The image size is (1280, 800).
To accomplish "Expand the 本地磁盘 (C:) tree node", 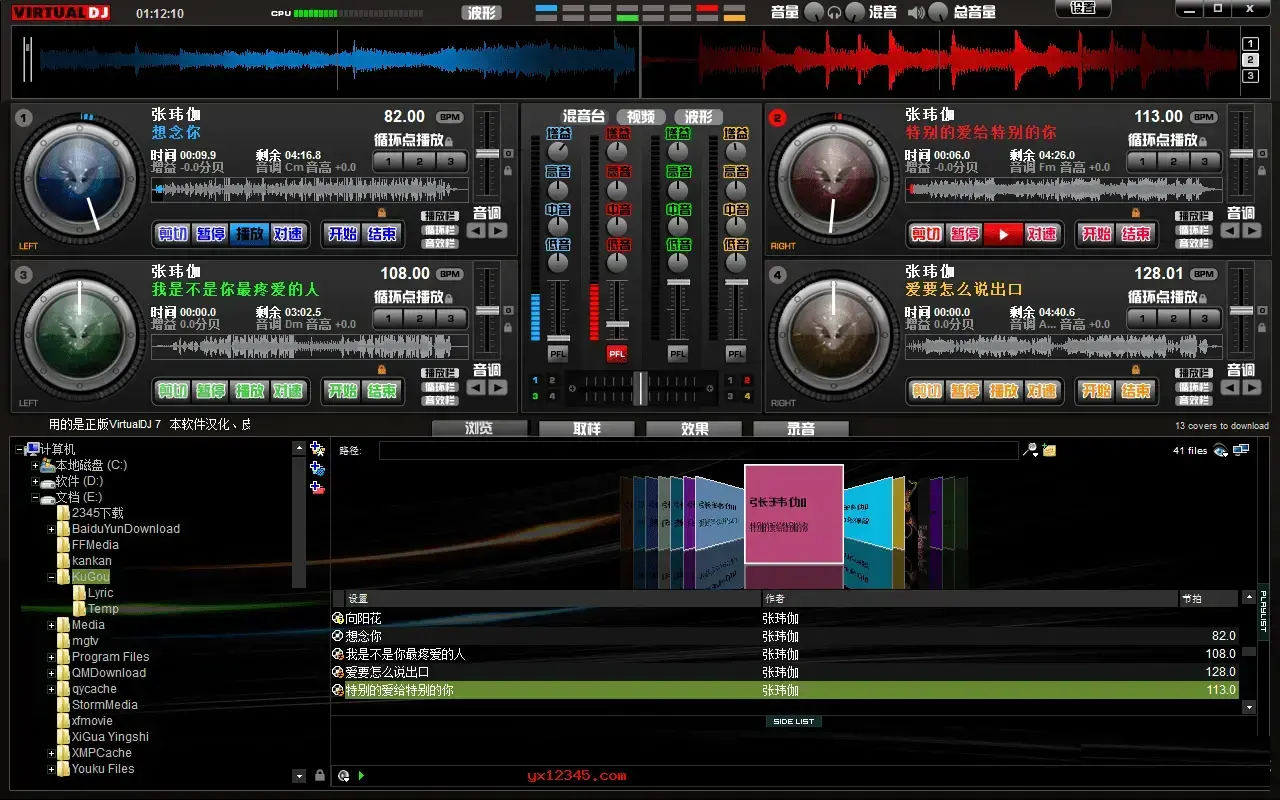I will (x=35, y=465).
